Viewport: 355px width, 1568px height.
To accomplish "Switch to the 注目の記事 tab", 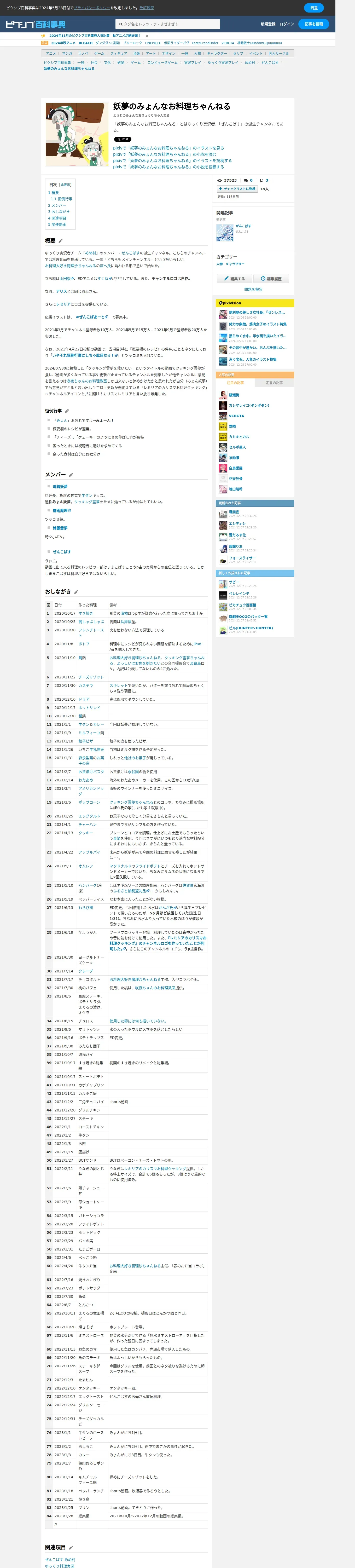I will (x=236, y=383).
